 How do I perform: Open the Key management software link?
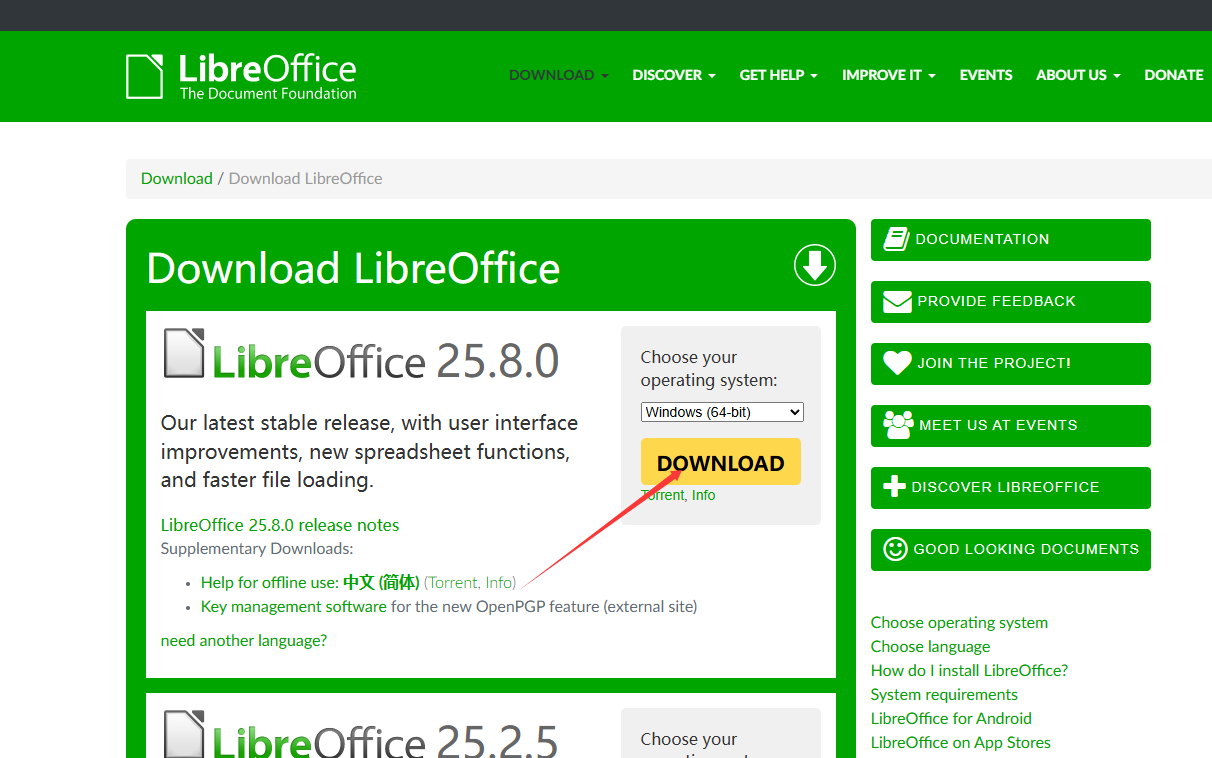[293, 606]
